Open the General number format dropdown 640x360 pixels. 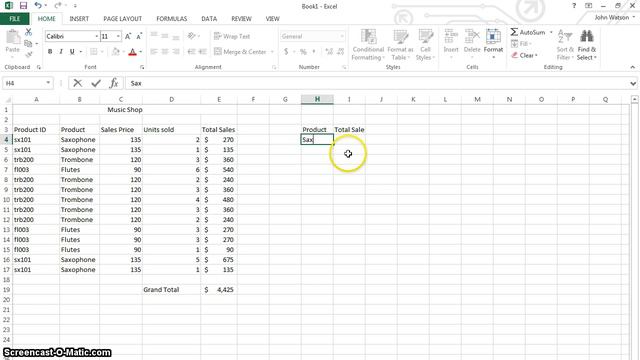(x=342, y=36)
